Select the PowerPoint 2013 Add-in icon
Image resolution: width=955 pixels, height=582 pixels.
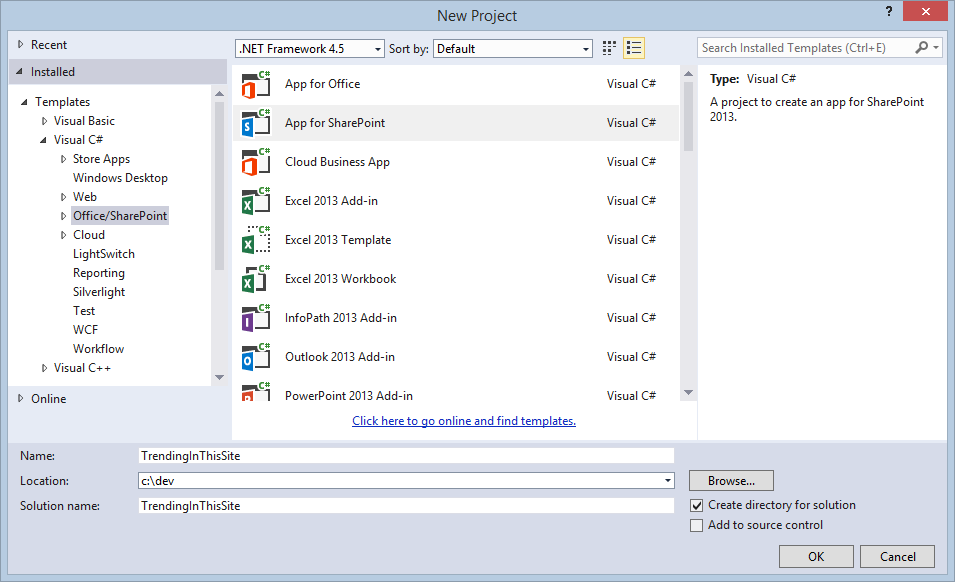tap(256, 391)
